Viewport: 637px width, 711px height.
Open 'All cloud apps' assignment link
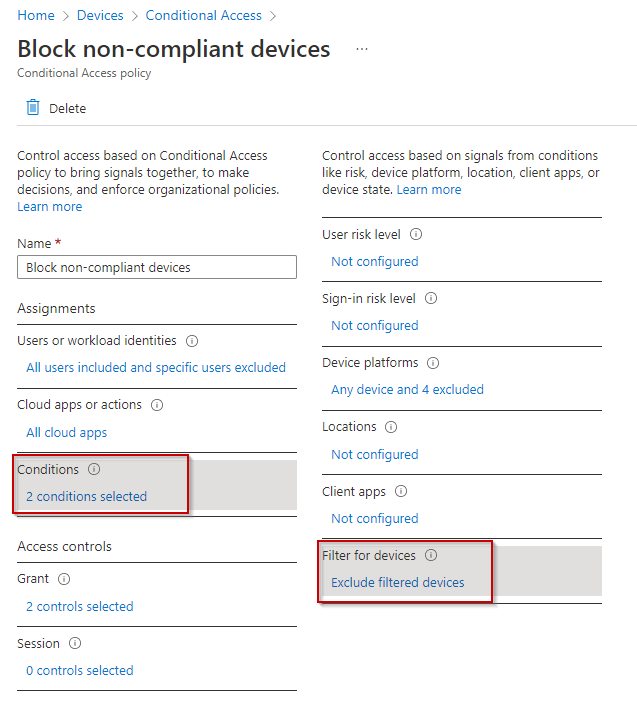click(67, 432)
